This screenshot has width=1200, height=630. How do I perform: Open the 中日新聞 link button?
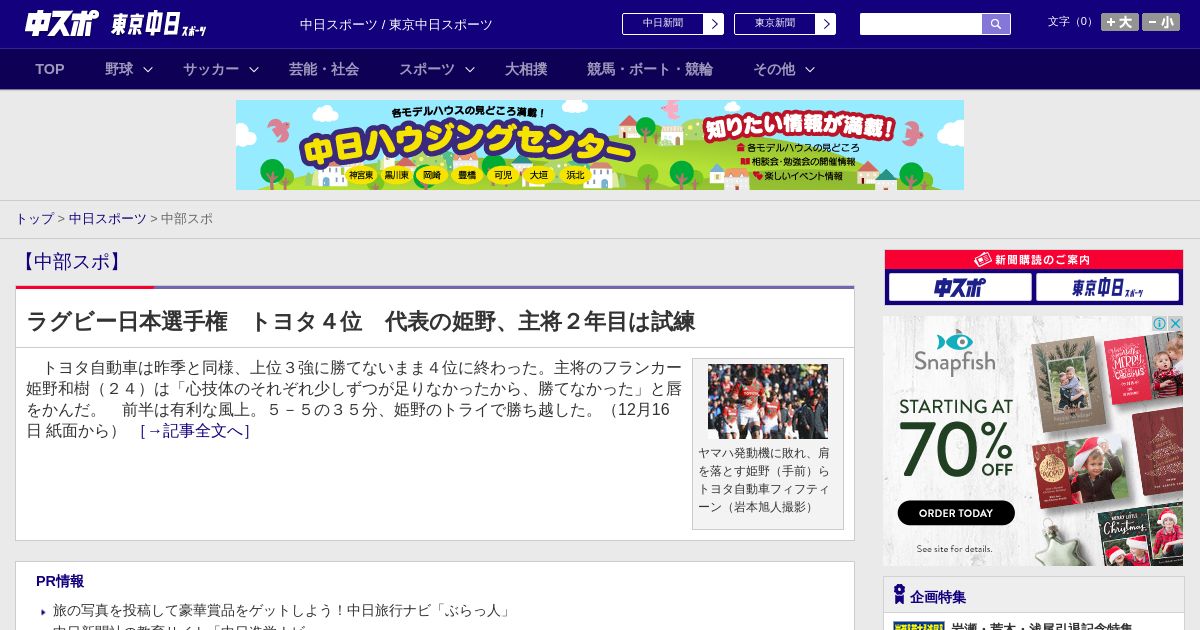click(x=662, y=24)
